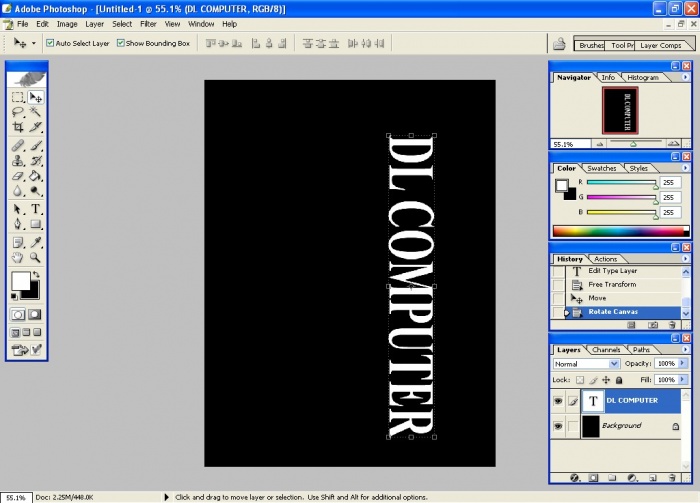Select the Dodge tool
Screen dimensions: 700x503
[x=35, y=191]
